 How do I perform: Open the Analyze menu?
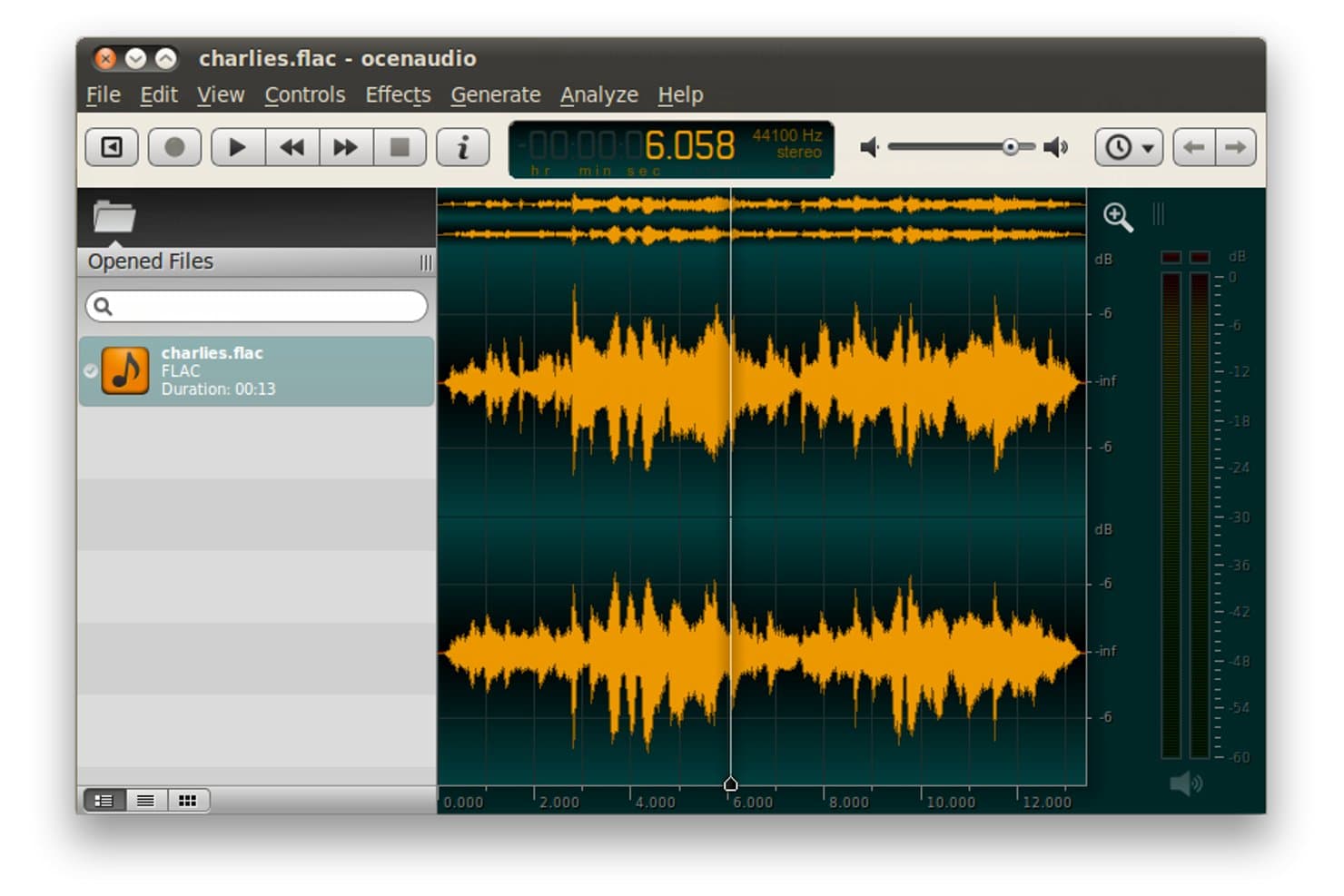point(599,94)
